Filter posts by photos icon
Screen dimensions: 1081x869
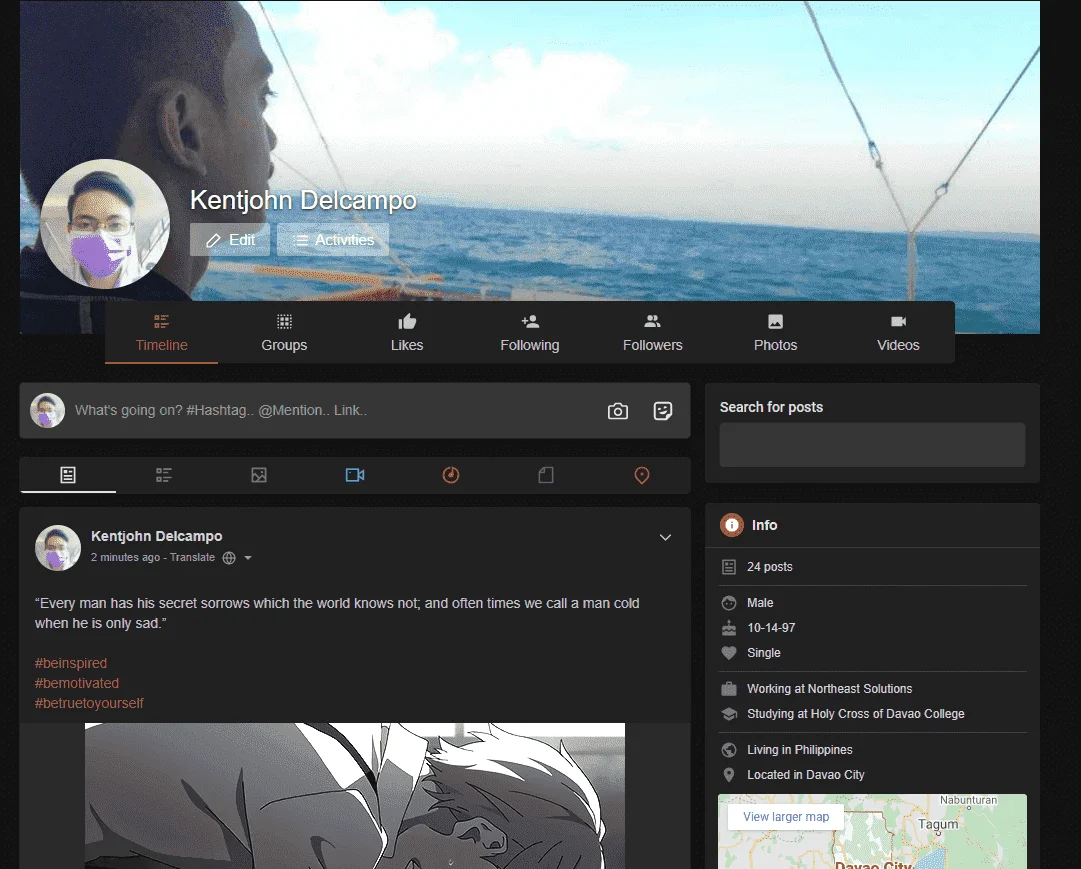coord(259,475)
